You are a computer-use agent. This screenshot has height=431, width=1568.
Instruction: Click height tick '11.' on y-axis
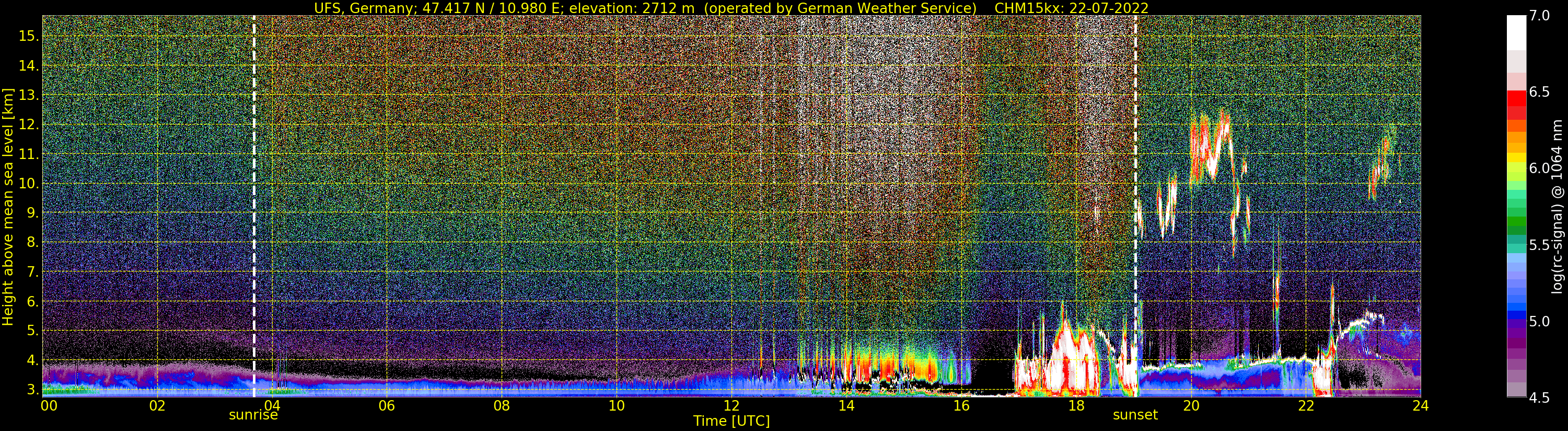tap(28, 154)
